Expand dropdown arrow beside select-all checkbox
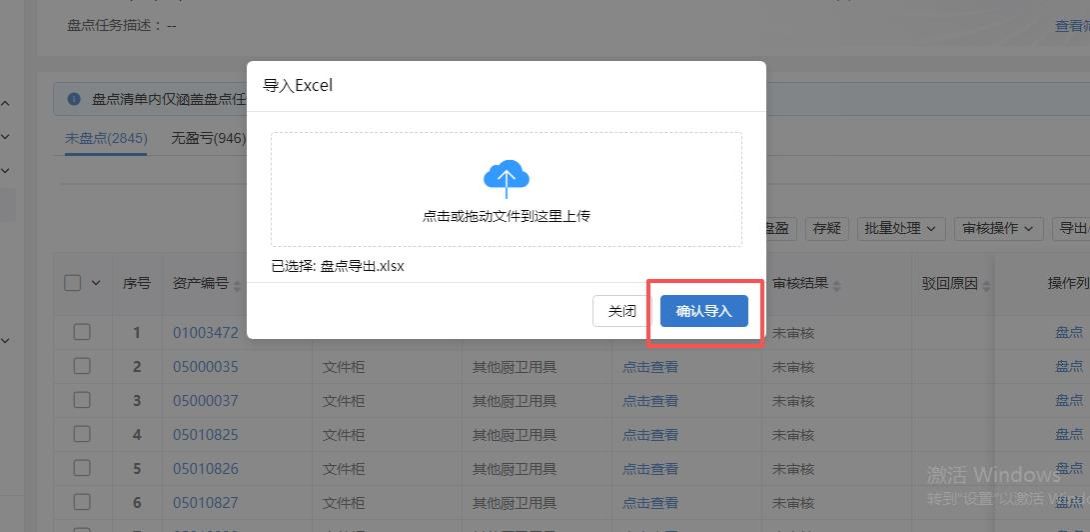Screen dimensions: 1090x532 (x=96, y=283)
